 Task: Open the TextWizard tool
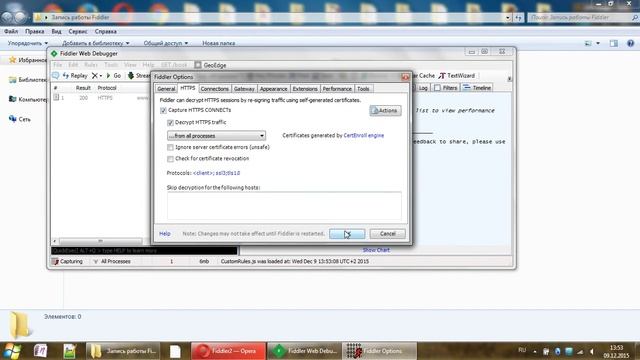[457, 76]
